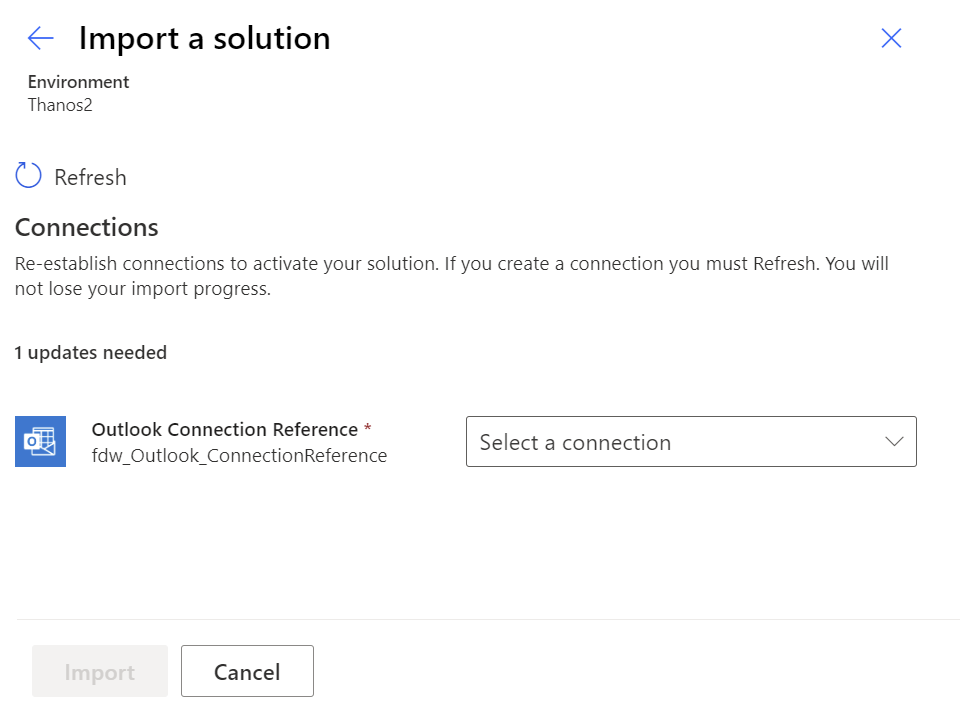Click the Outlook connector icon
This screenshot has width=973, height=725.
pos(41,442)
